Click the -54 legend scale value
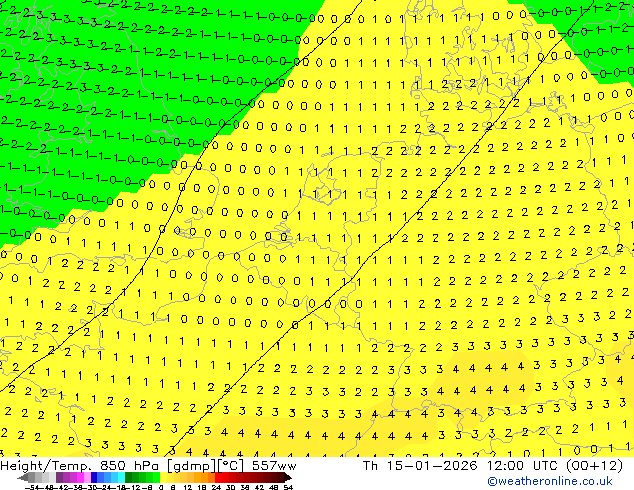Screen dimensions: 634x490 click(34, 487)
